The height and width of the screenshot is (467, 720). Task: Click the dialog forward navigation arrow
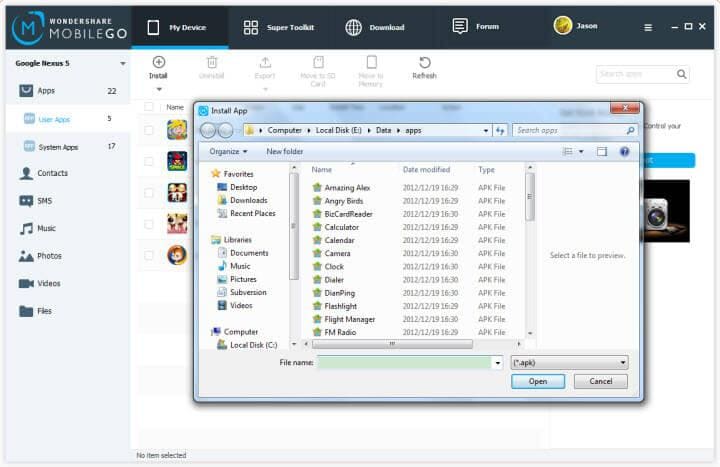(x=225, y=131)
